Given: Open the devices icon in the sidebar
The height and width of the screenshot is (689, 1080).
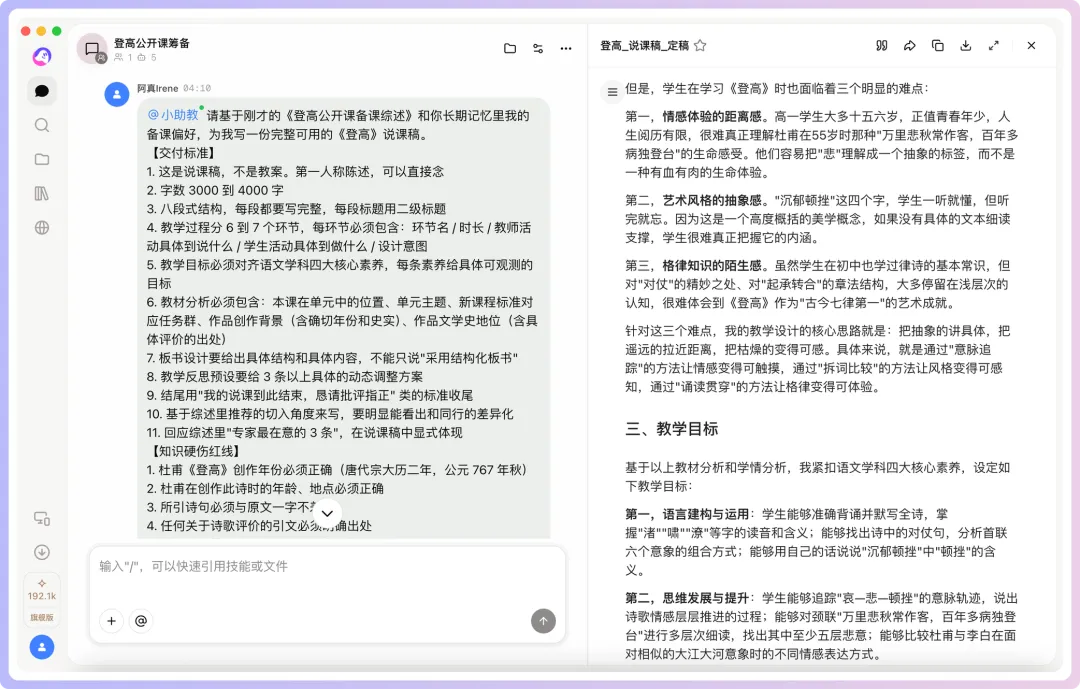Looking at the screenshot, I should point(42,518).
